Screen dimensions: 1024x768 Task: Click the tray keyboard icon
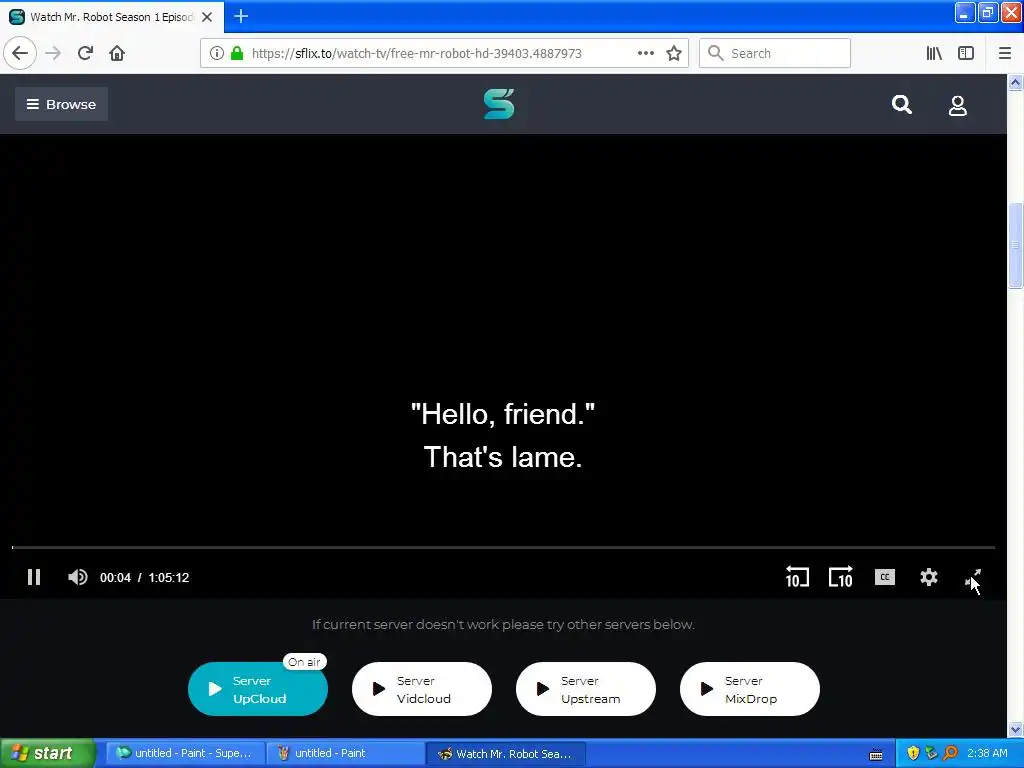876,754
